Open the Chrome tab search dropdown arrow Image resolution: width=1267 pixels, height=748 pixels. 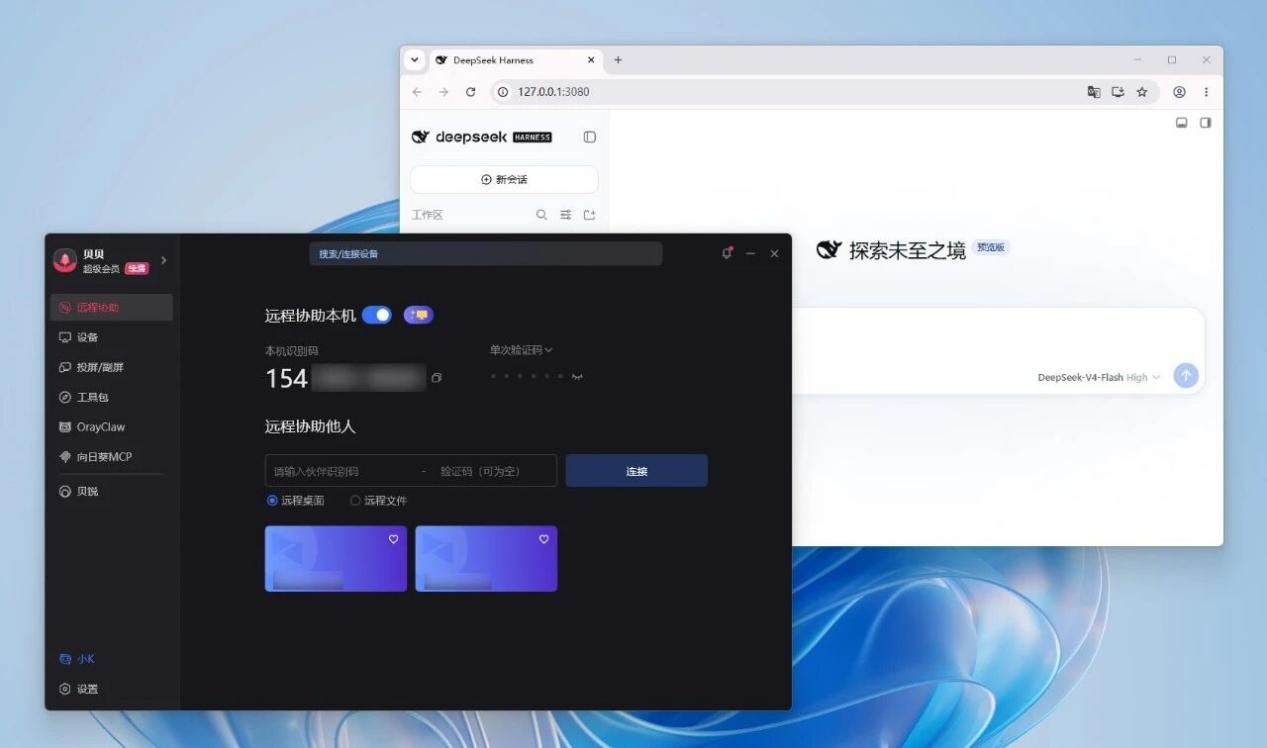pyautogui.click(x=415, y=60)
